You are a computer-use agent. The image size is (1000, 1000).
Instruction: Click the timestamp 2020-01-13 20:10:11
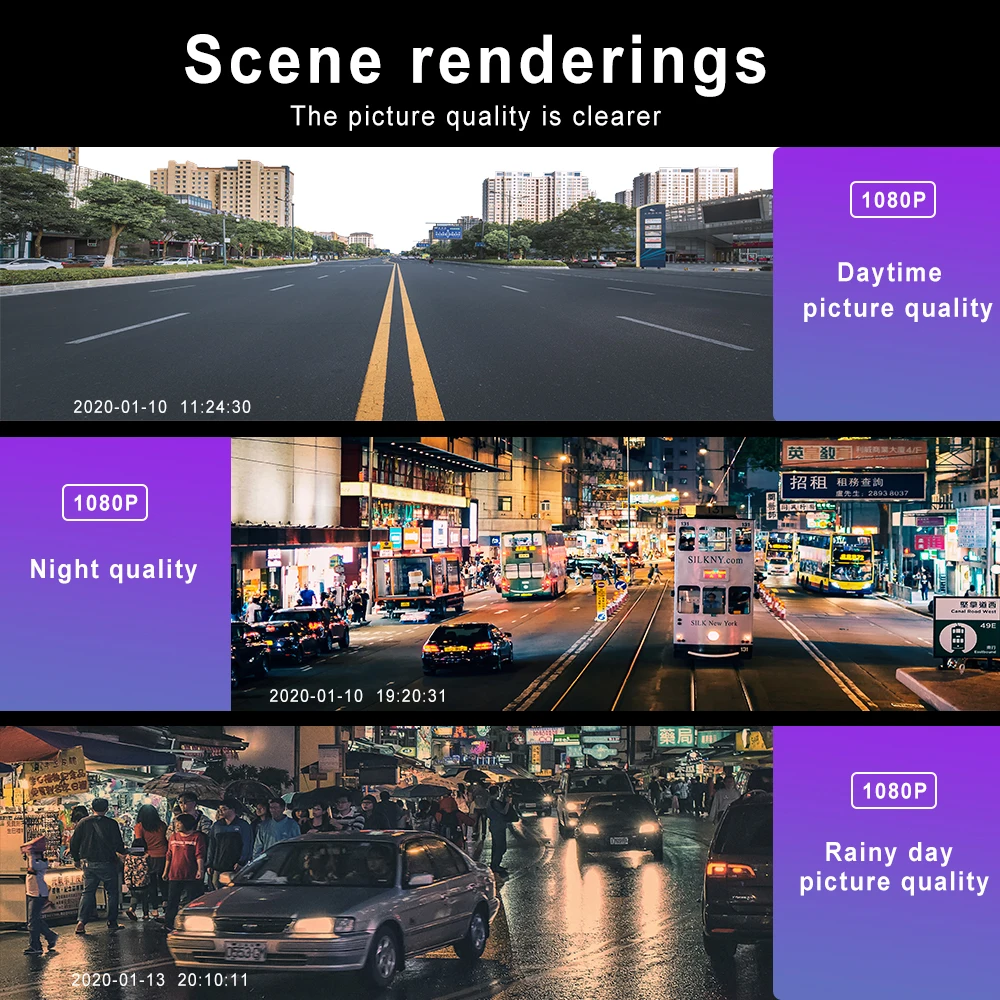pyautogui.click(x=159, y=980)
